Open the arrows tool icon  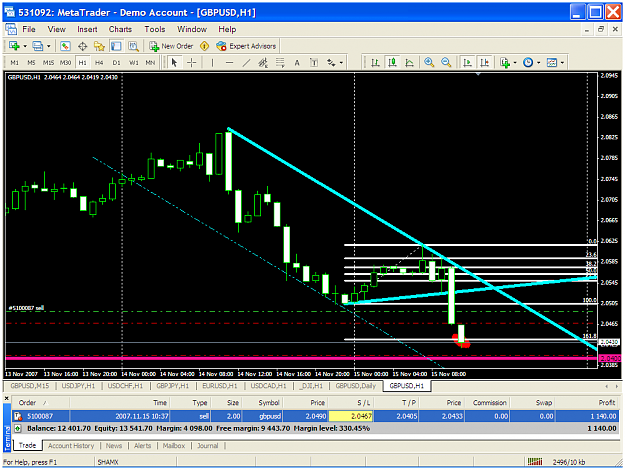[x=331, y=63]
